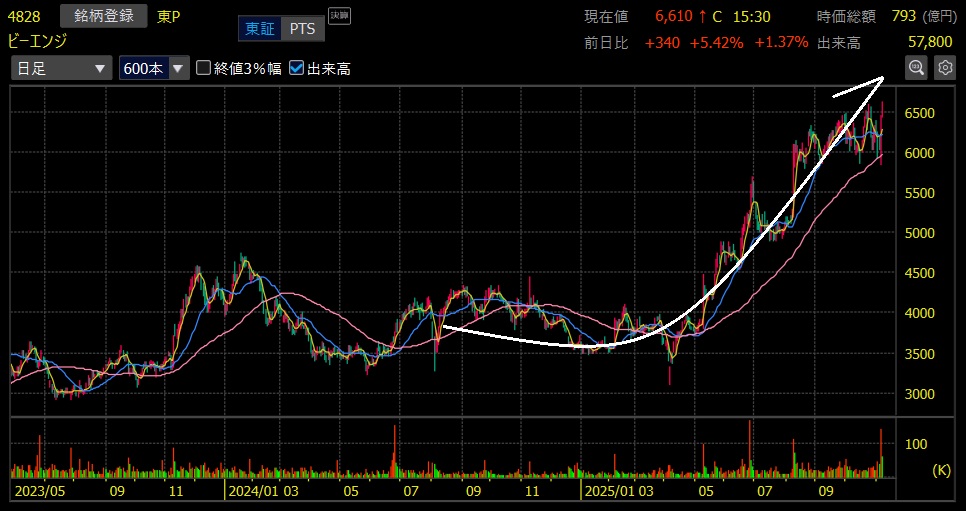Click the magnifier chart zoom icon

[915, 68]
